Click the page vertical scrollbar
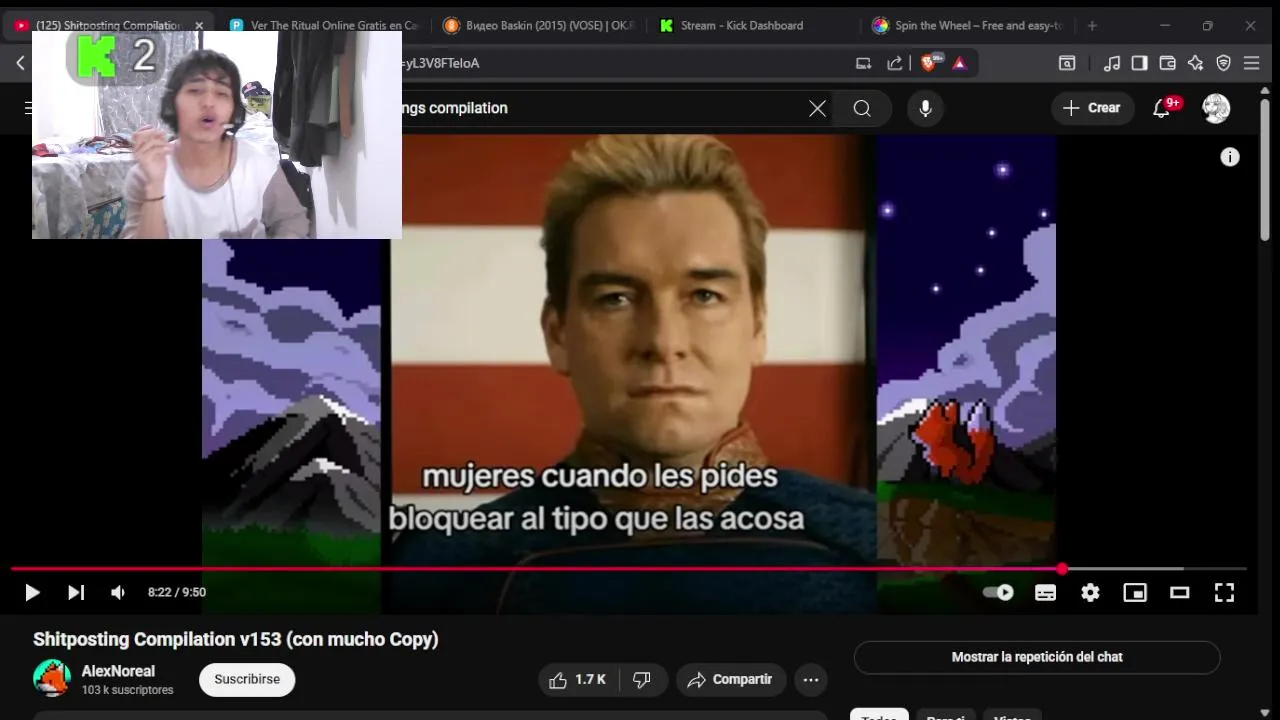 1265,170
